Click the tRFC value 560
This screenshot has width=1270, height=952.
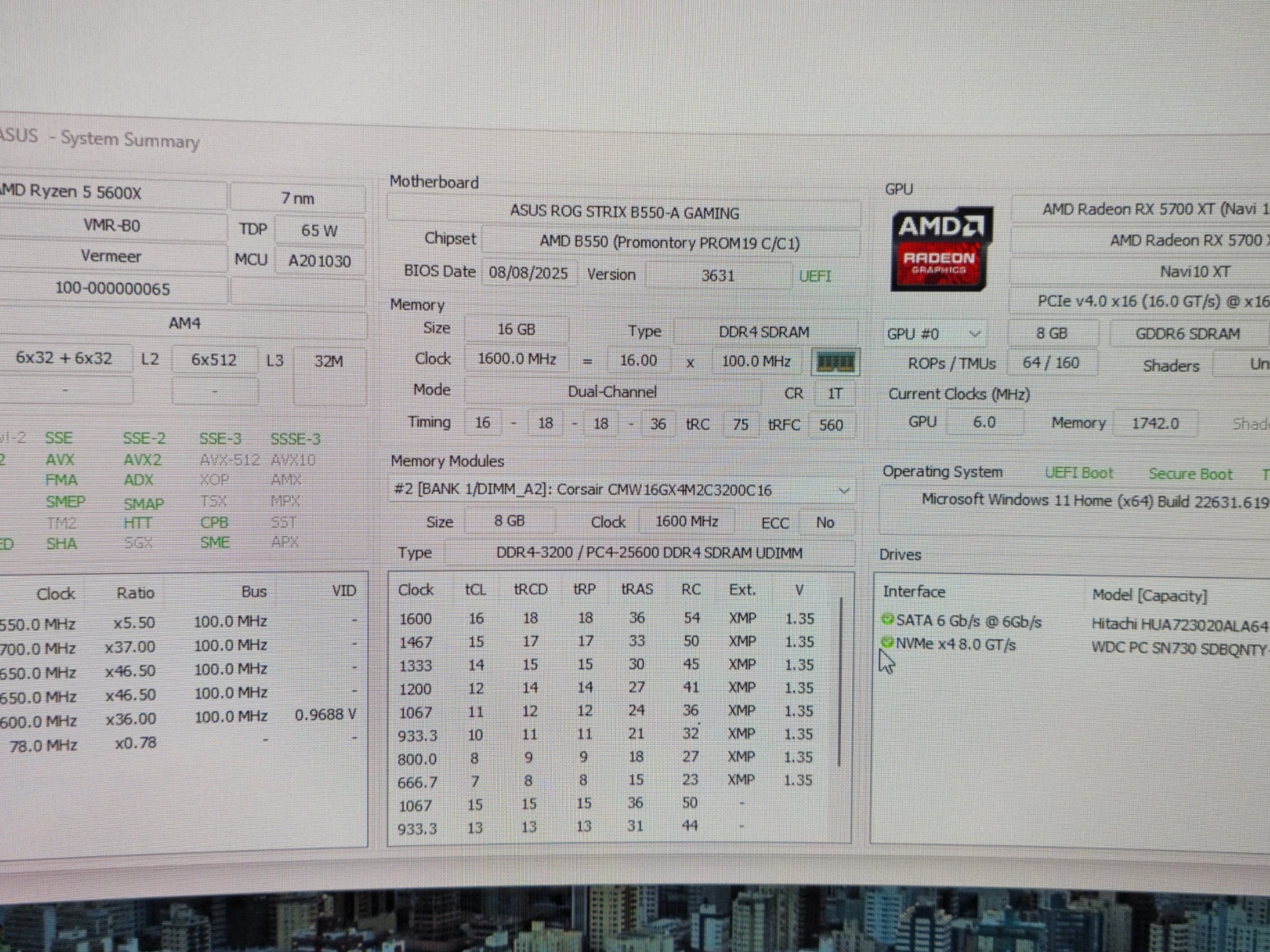(x=830, y=425)
